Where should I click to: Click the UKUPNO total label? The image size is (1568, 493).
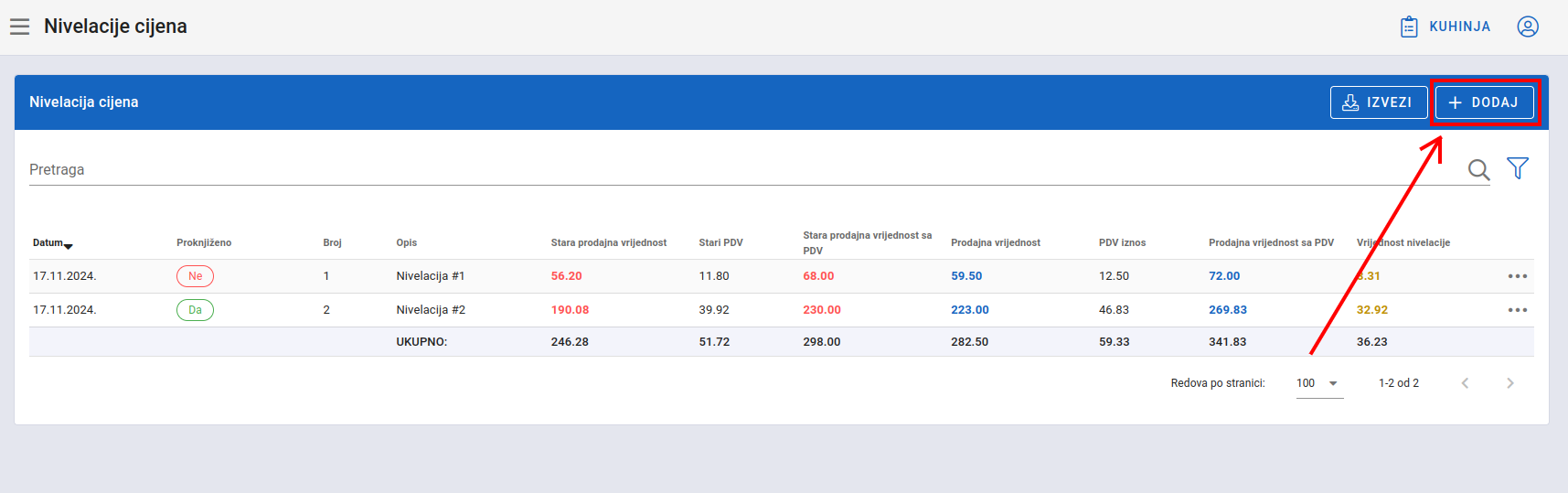[421, 342]
